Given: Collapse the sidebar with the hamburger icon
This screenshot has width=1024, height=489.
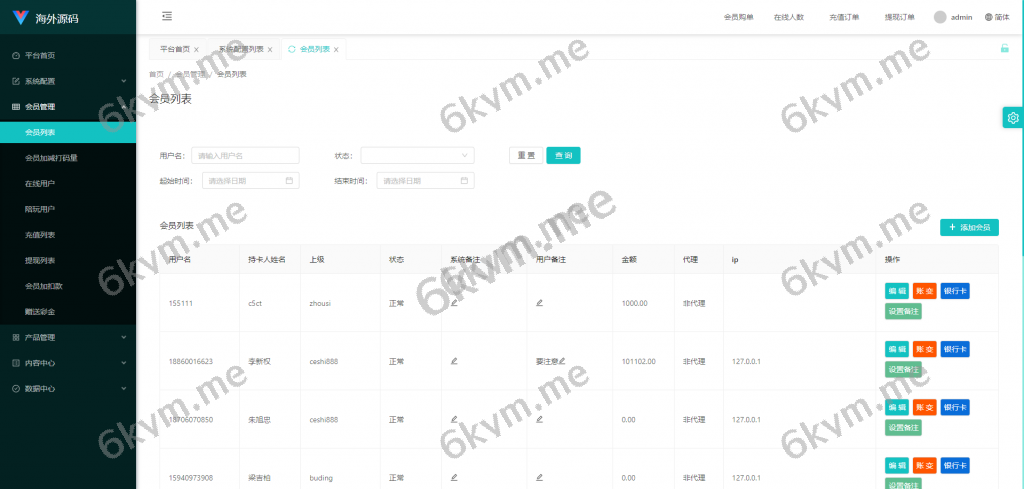Looking at the screenshot, I should (167, 16).
